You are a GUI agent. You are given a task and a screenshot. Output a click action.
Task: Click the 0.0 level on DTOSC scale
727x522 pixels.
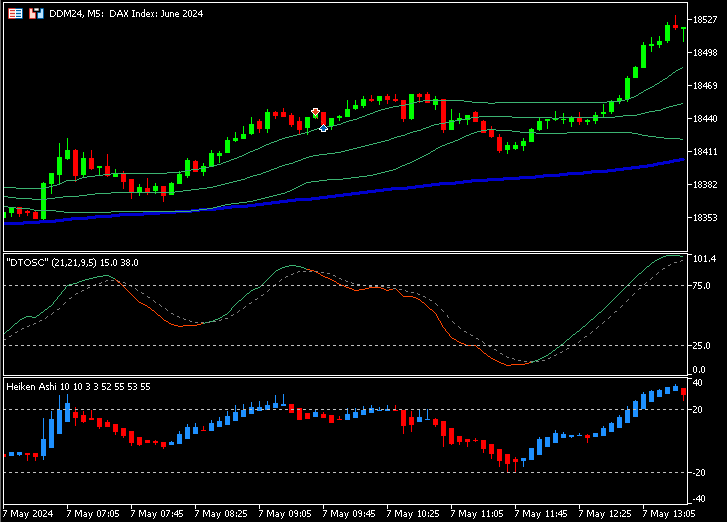699,369
